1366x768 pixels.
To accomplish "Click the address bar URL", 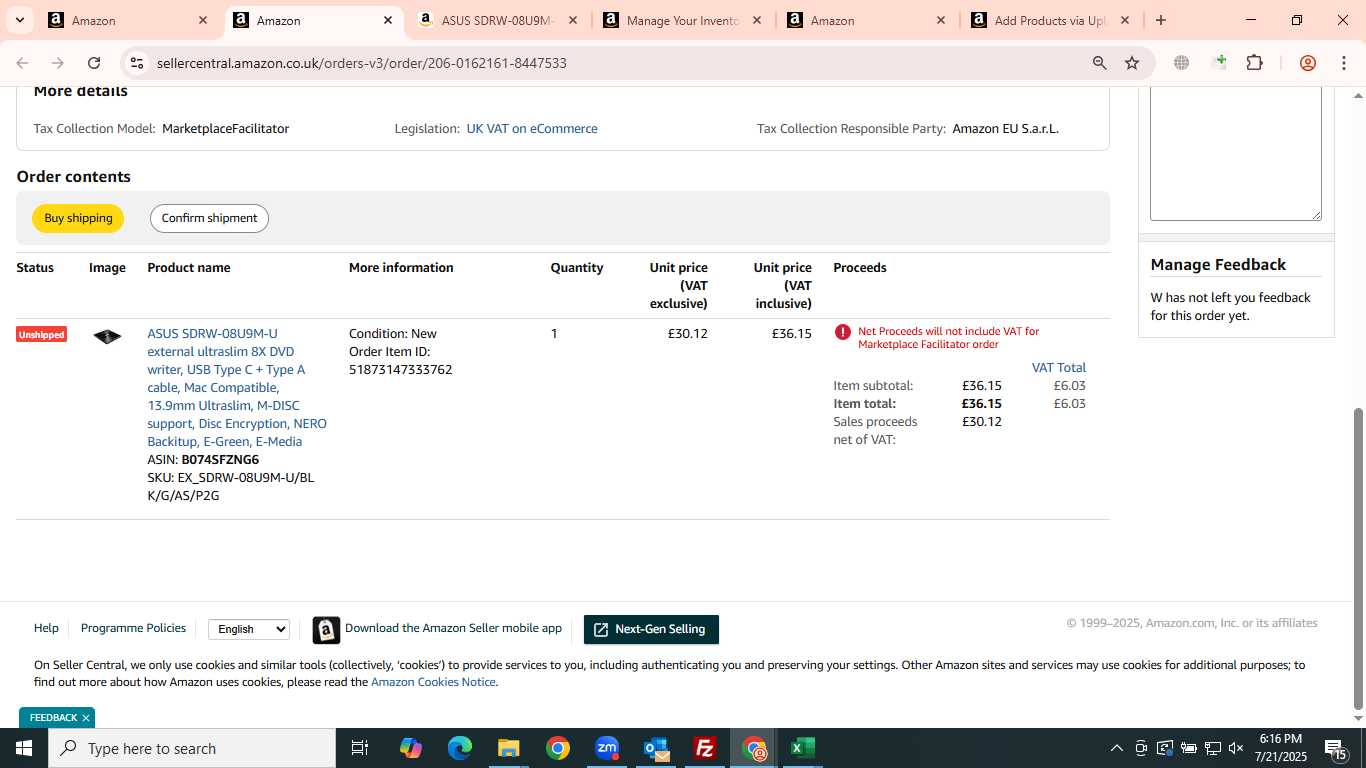I will click(361, 63).
